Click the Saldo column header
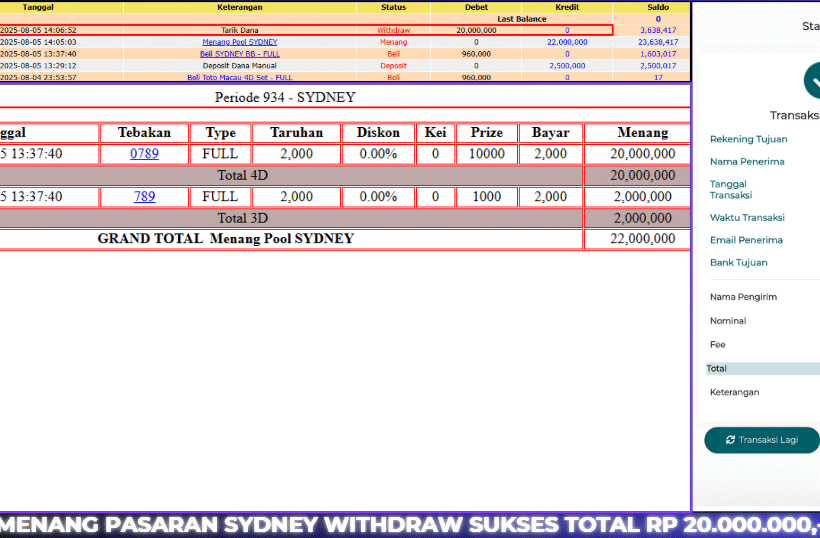The image size is (820, 538). (657, 7)
